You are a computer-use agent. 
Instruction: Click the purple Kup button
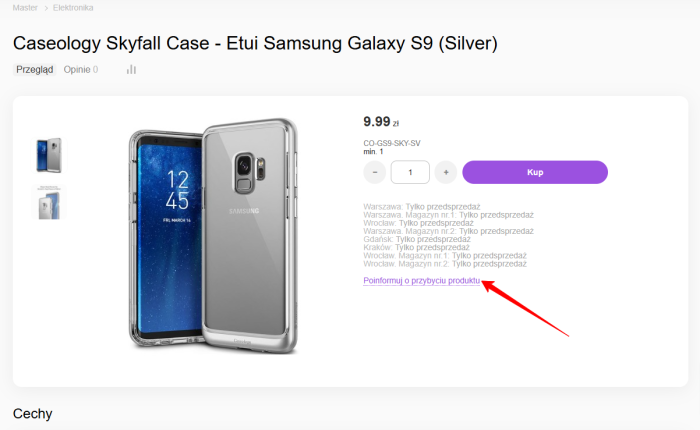pyautogui.click(x=535, y=172)
